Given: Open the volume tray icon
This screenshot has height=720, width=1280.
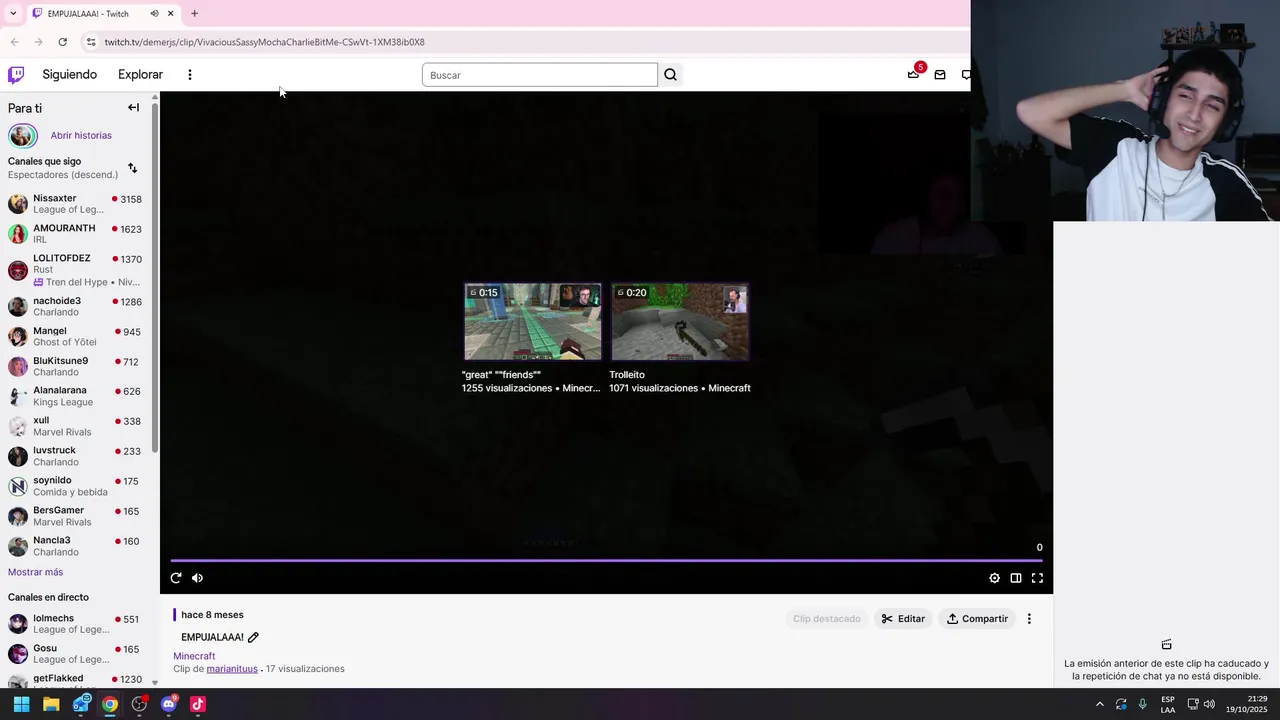Looking at the screenshot, I should [1209, 704].
